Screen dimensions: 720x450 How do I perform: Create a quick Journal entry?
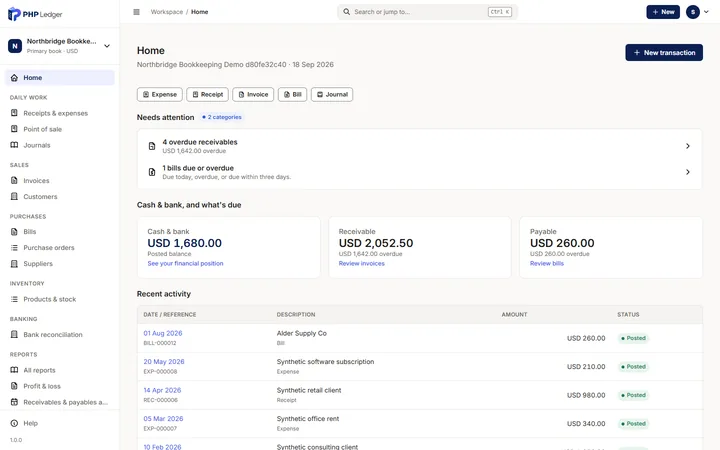click(332, 94)
